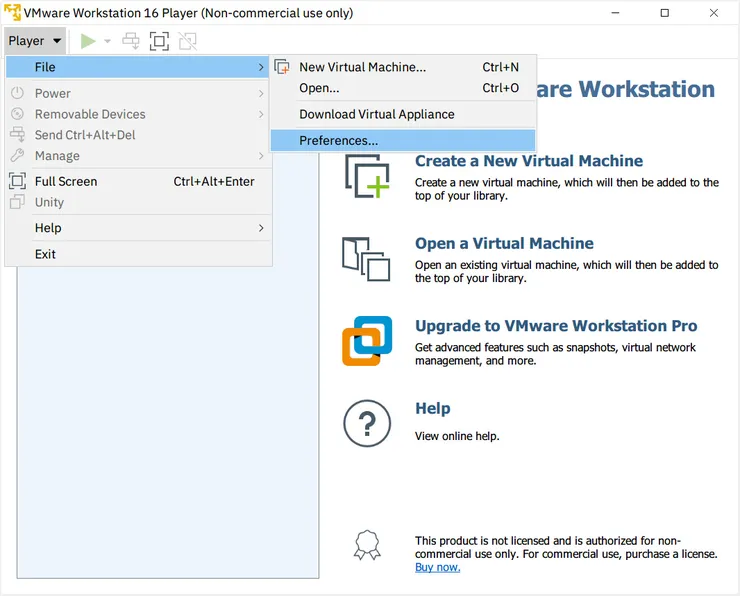Click the "View online help." text
Viewport: 740px width, 596px height.
click(457, 436)
